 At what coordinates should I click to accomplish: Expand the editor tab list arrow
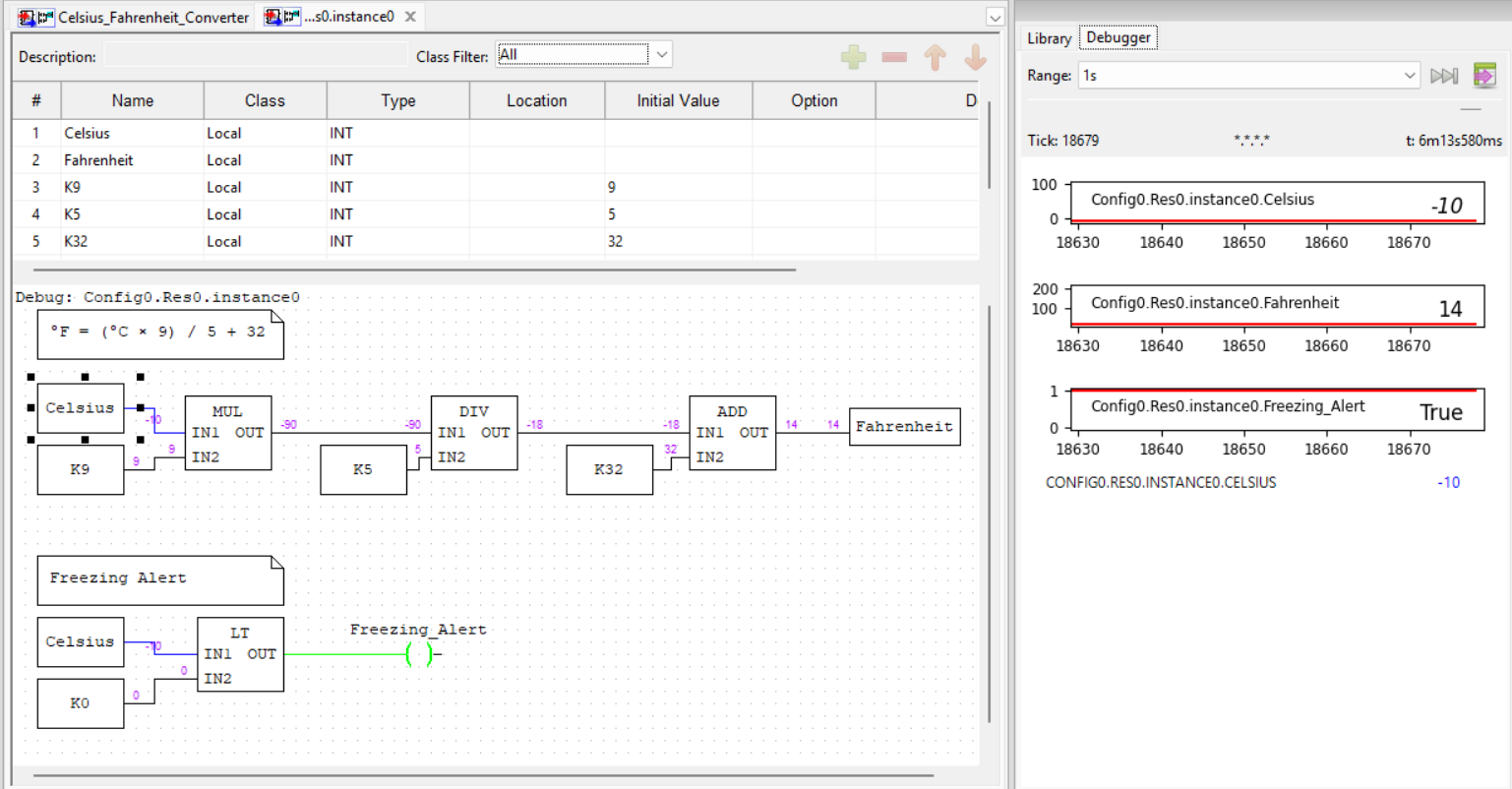click(995, 18)
